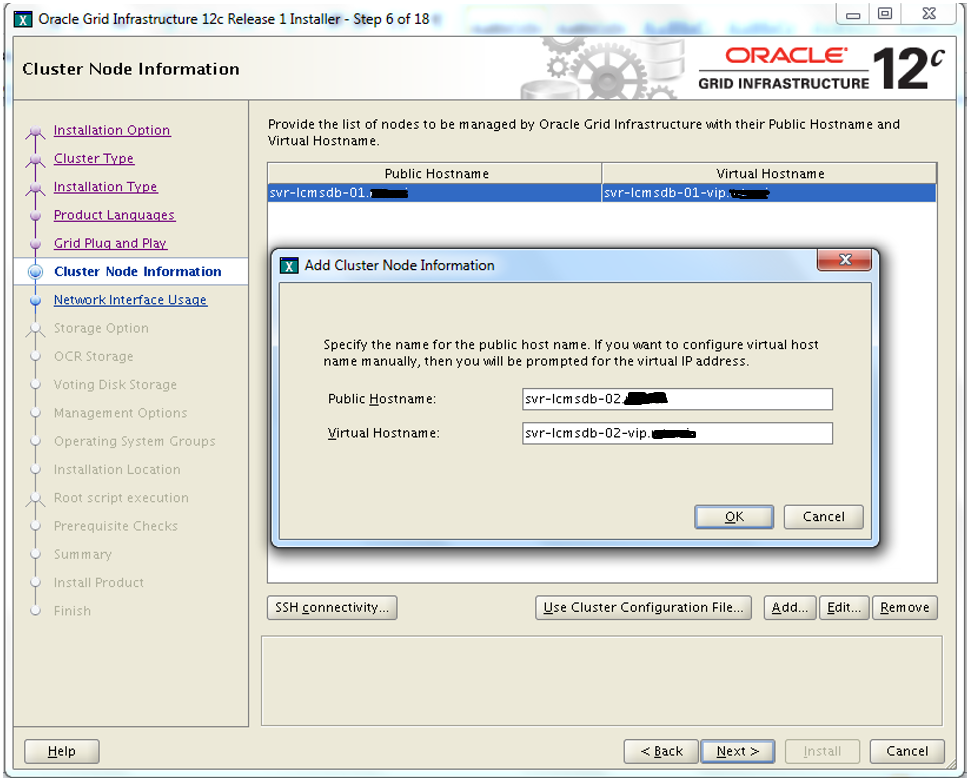Click Cancel in Add Cluster Node dialog
The width and height of the screenshot is (967, 778).
pos(823,517)
